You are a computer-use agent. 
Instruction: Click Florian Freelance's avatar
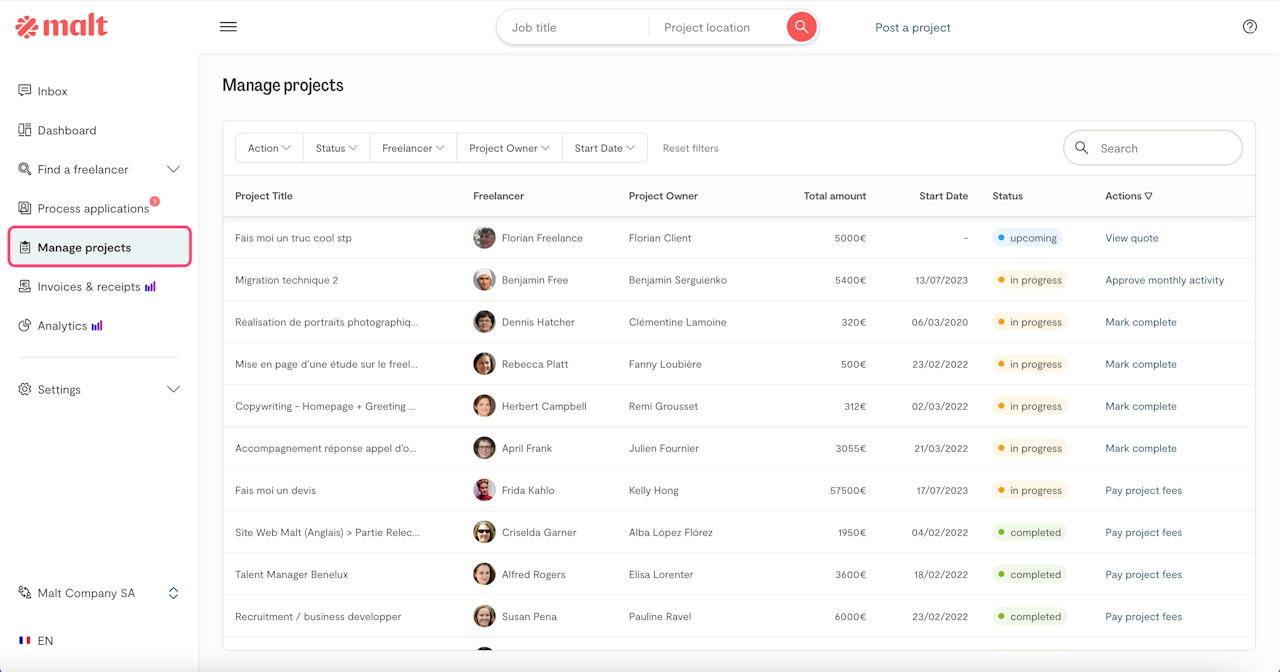484,238
